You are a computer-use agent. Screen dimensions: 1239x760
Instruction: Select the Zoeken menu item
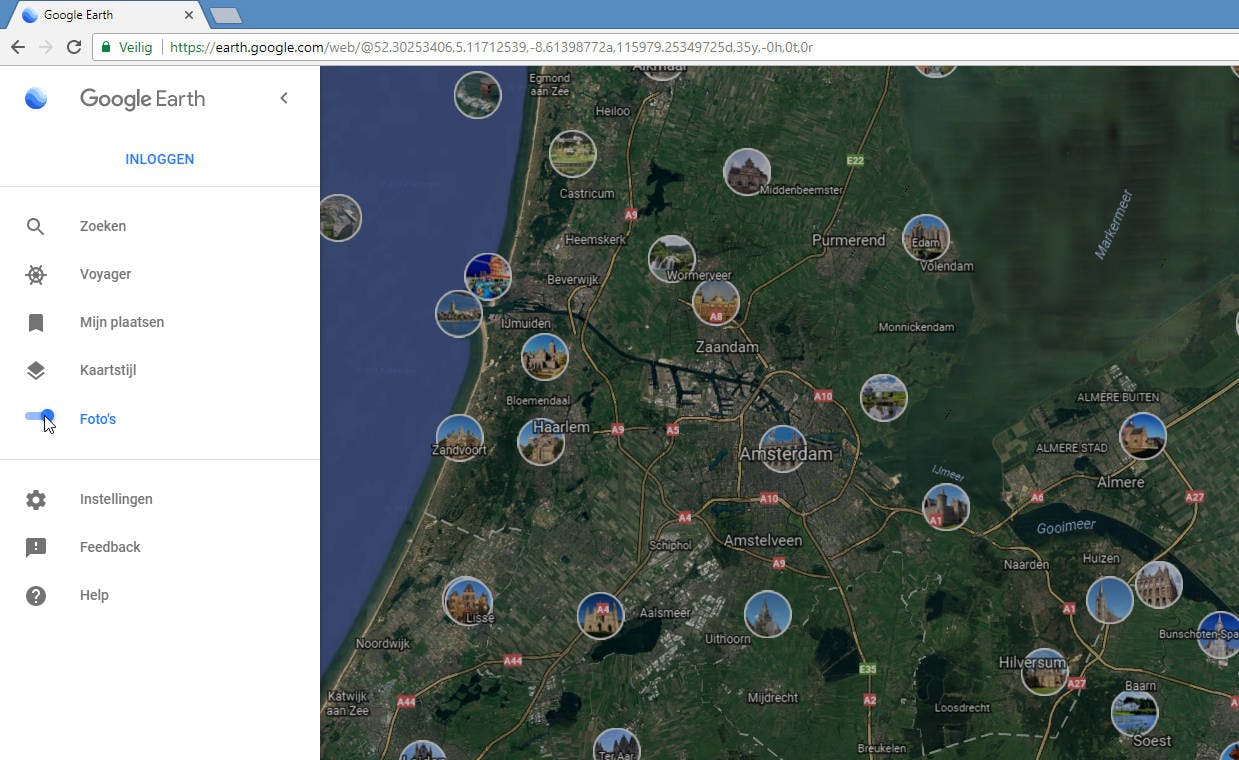tap(103, 227)
